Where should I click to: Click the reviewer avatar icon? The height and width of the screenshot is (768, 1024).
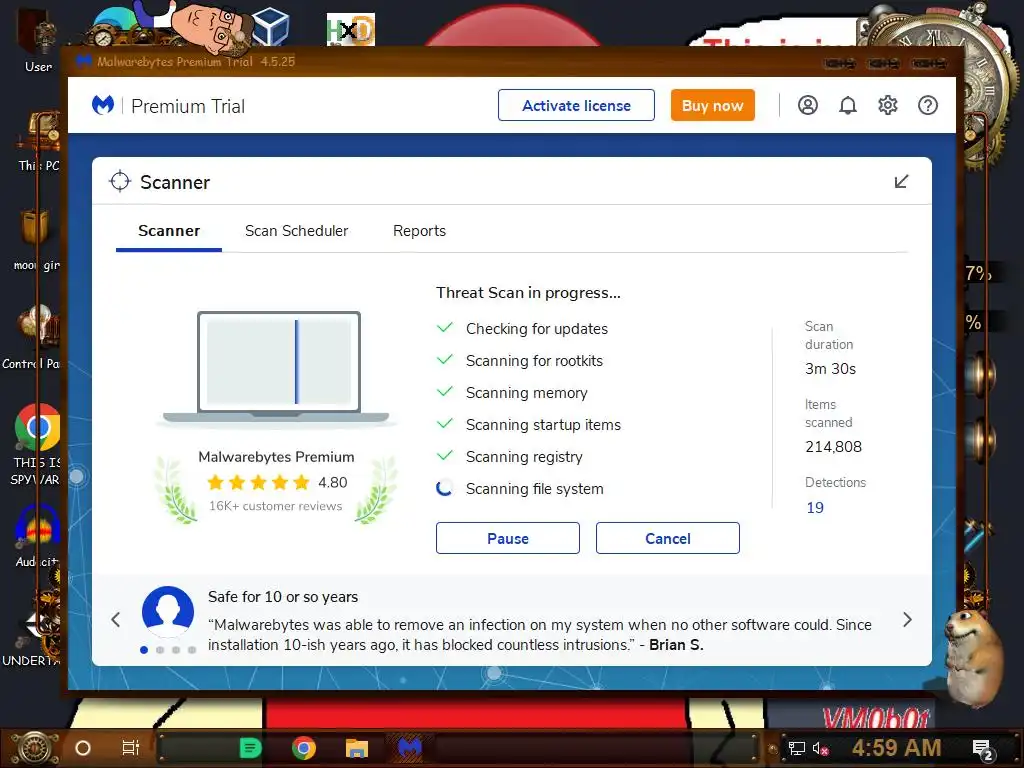coord(168,612)
